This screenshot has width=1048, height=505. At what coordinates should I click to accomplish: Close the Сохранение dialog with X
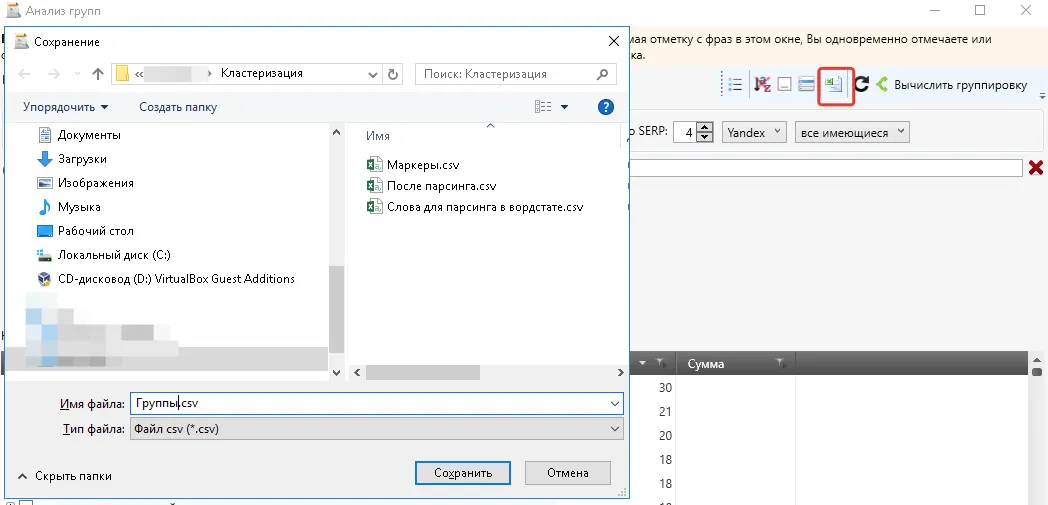coord(614,41)
